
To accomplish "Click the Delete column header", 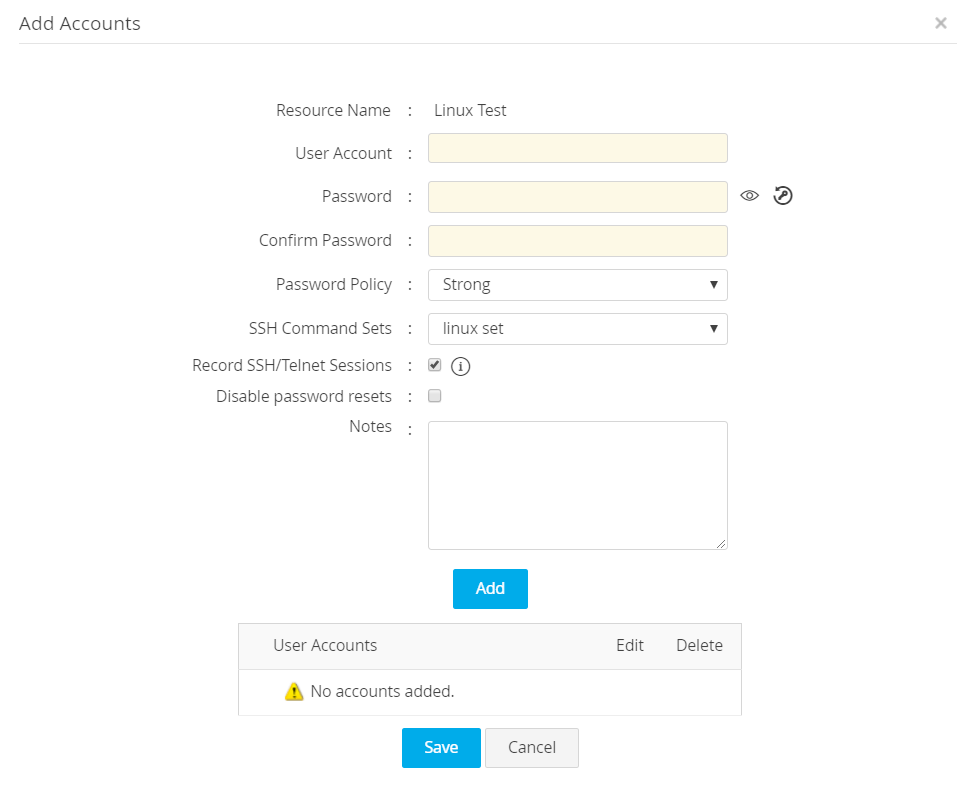I will click(699, 646).
